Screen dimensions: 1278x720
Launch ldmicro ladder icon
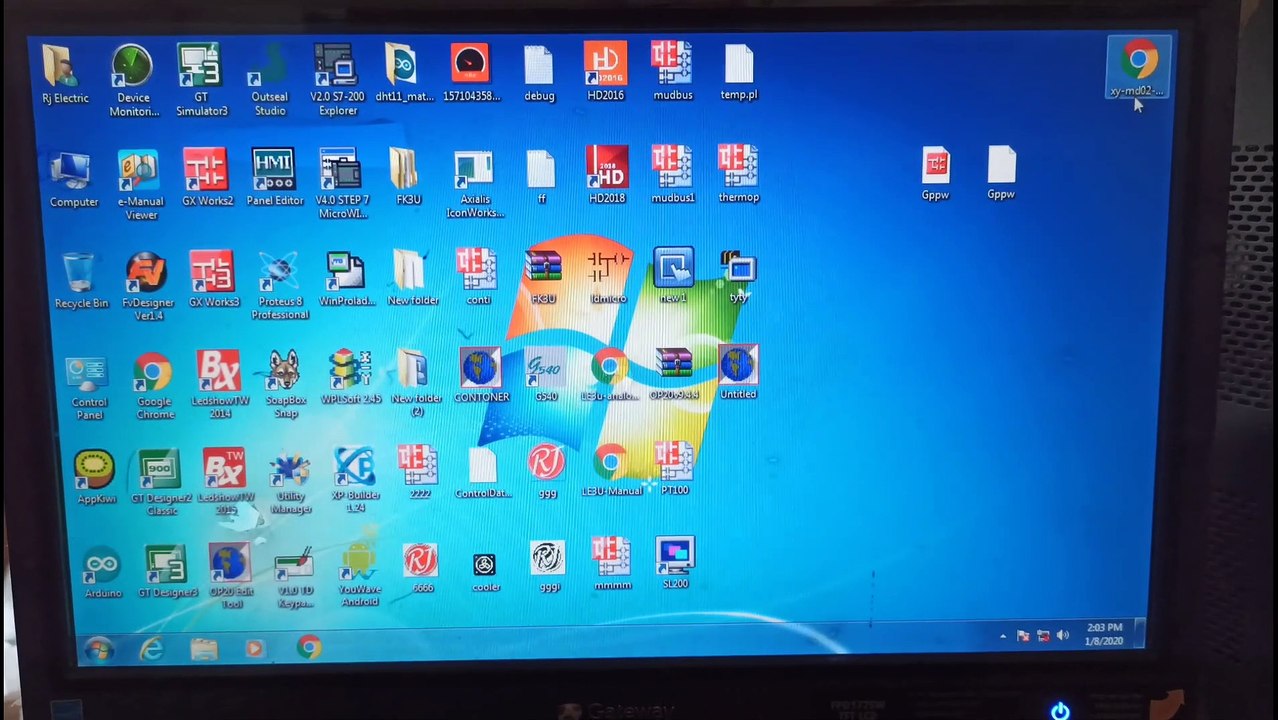click(x=608, y=276)
